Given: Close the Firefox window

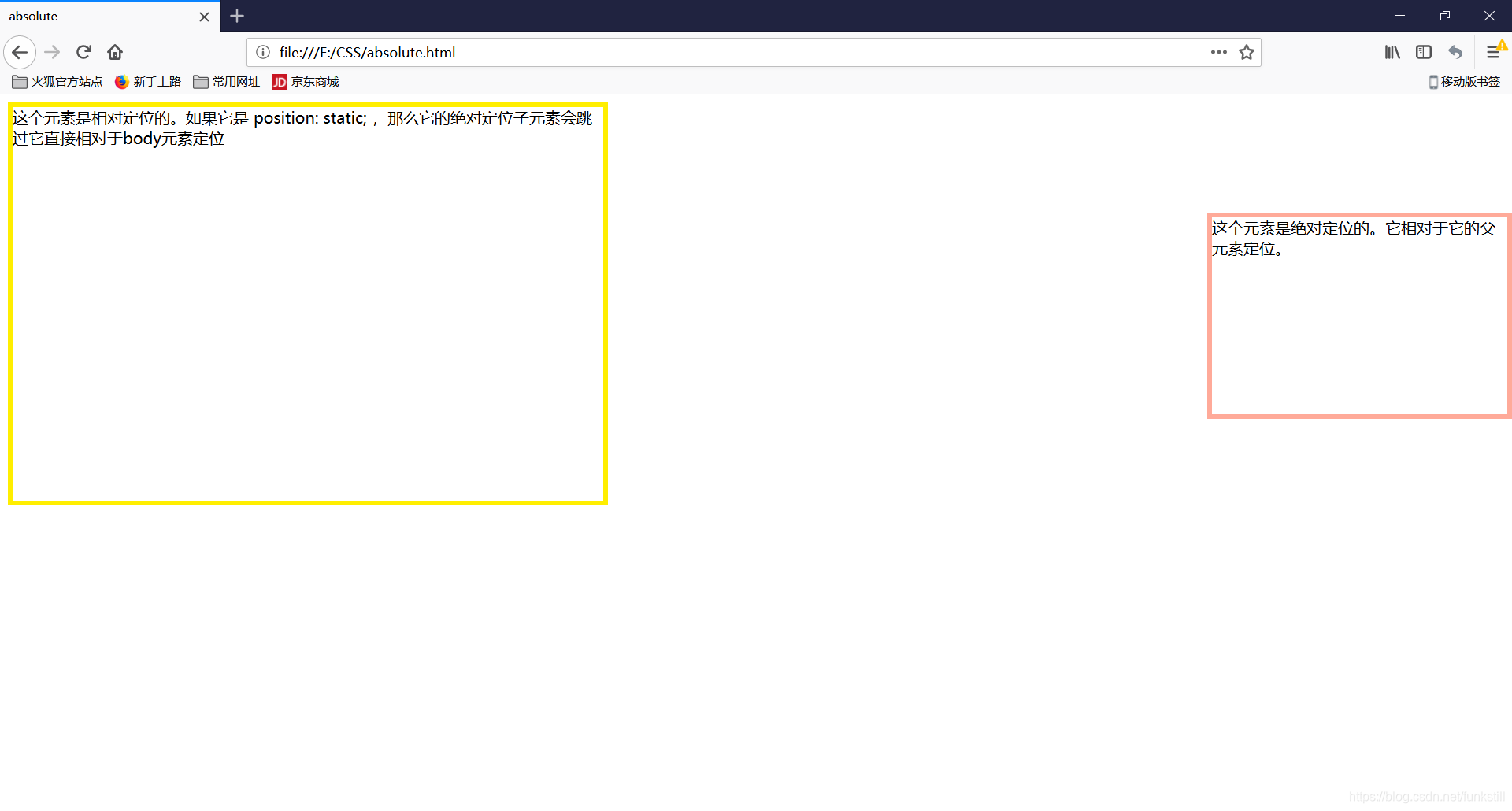Looking at the screenshot, I should pos(1489,16).
